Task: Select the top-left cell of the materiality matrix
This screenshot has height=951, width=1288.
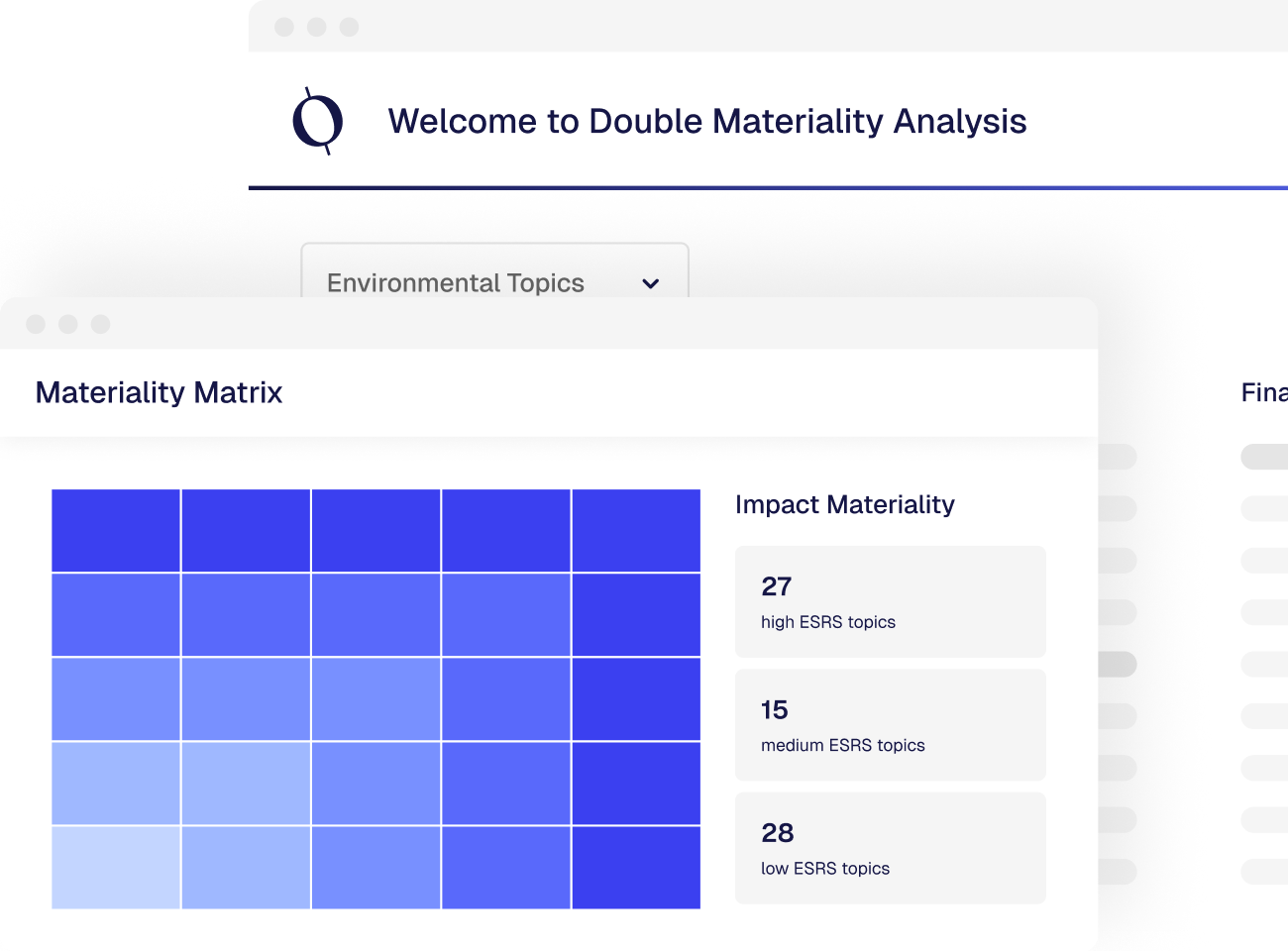Action: click(116, 530)
